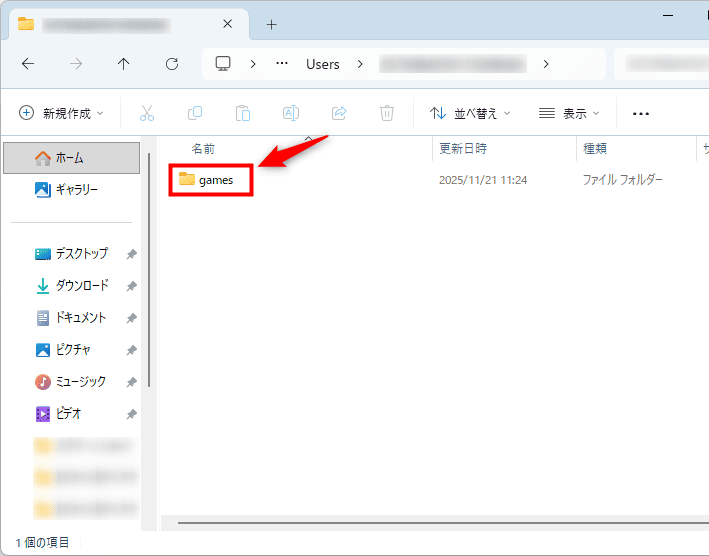Click the search box right of address bar
The image size is (709, 556).
tap(662, 64)
